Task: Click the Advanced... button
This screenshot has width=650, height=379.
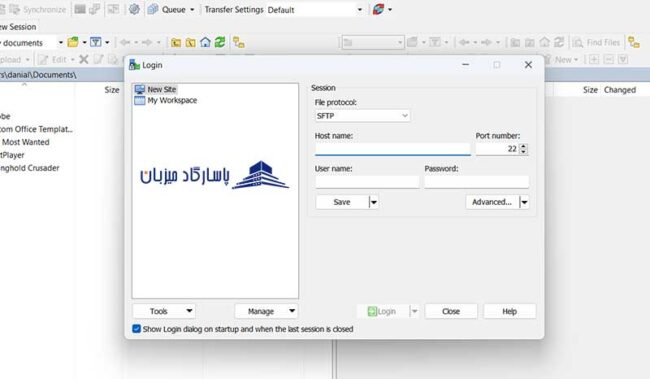Action: point(492,202)
